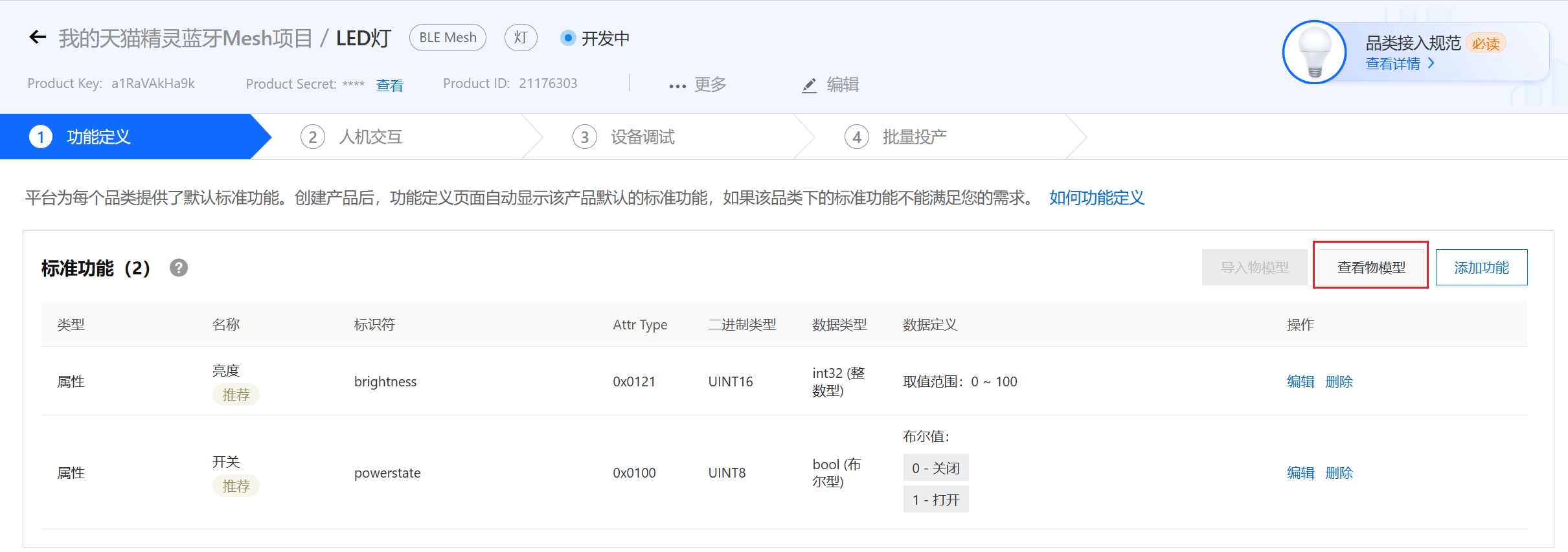This screenshot has width=1568, height=552.
Task: Go to 批量投产 step
Action: pyautogui.click(x=914, y=137)
